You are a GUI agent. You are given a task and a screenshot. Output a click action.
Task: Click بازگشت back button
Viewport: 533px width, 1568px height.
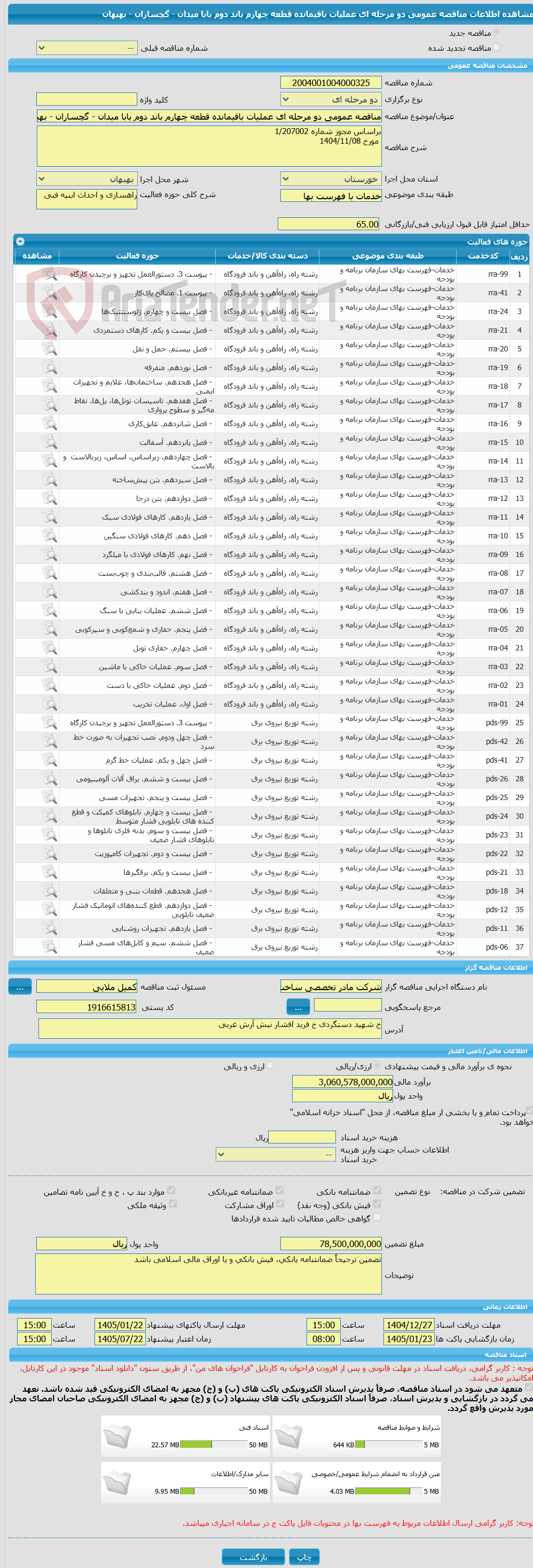coord(253,1556)
